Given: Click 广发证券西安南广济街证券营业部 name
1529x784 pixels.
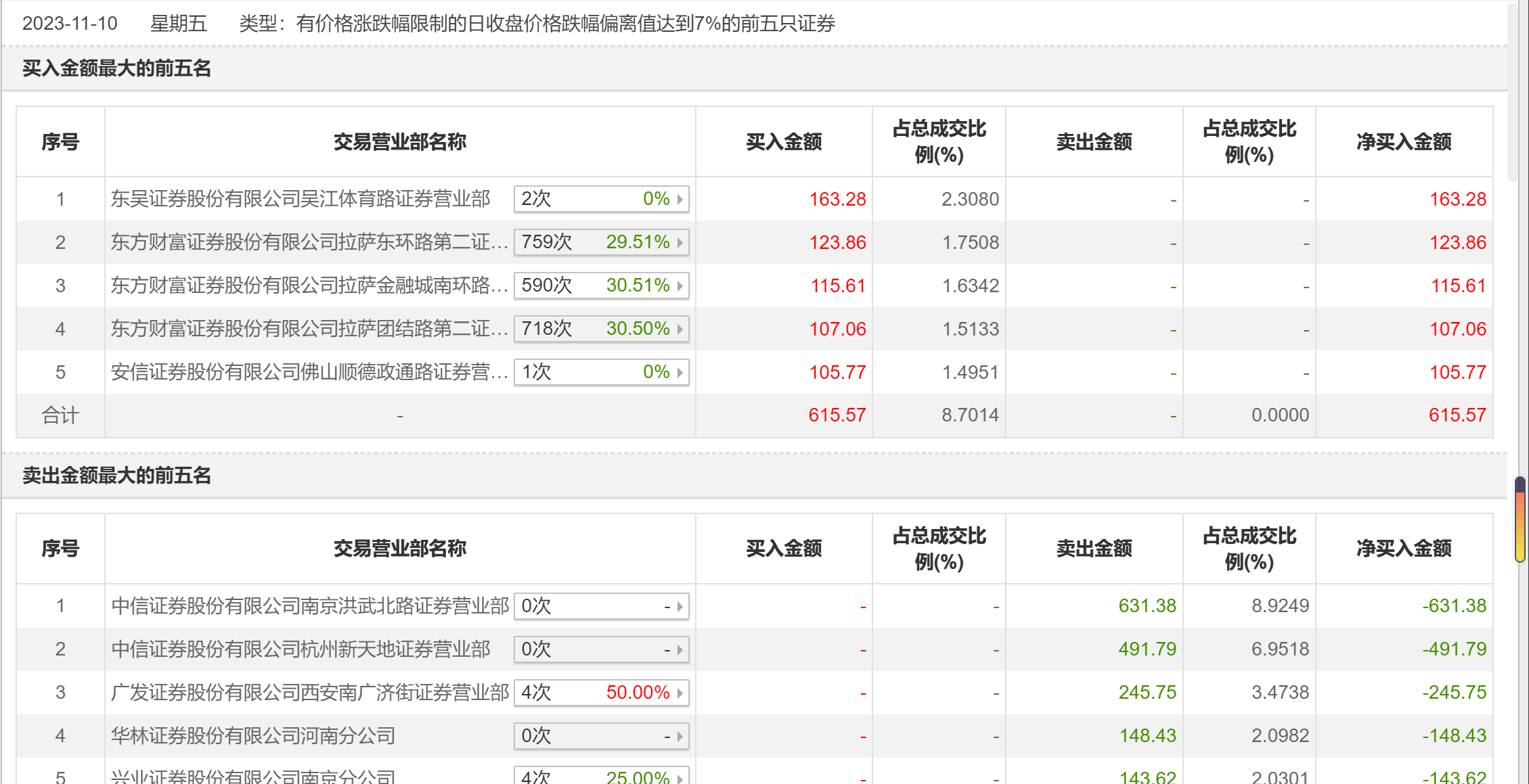Looking at the screenshot, I should (x=309, y=693).
